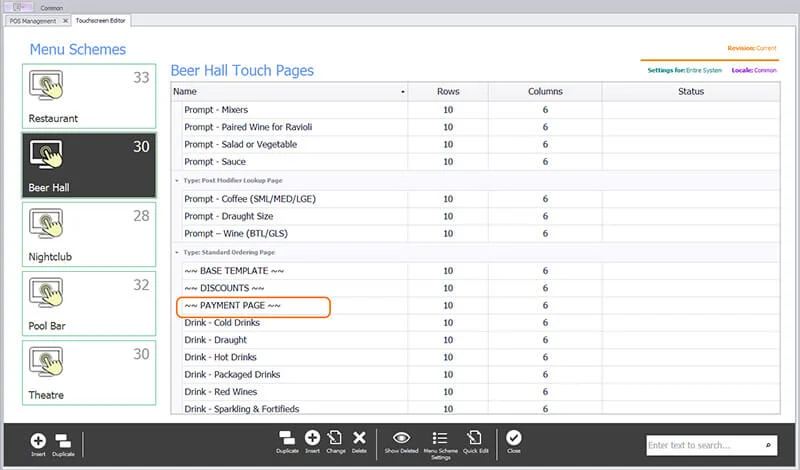Collapse the Standard Ordering Page group
The width and height of the screenshot is (800, 470).
click(x=177, y=253)
